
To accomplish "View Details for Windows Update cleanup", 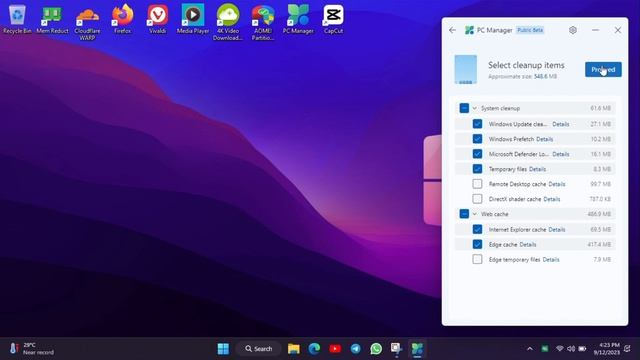I will [560, 124].
